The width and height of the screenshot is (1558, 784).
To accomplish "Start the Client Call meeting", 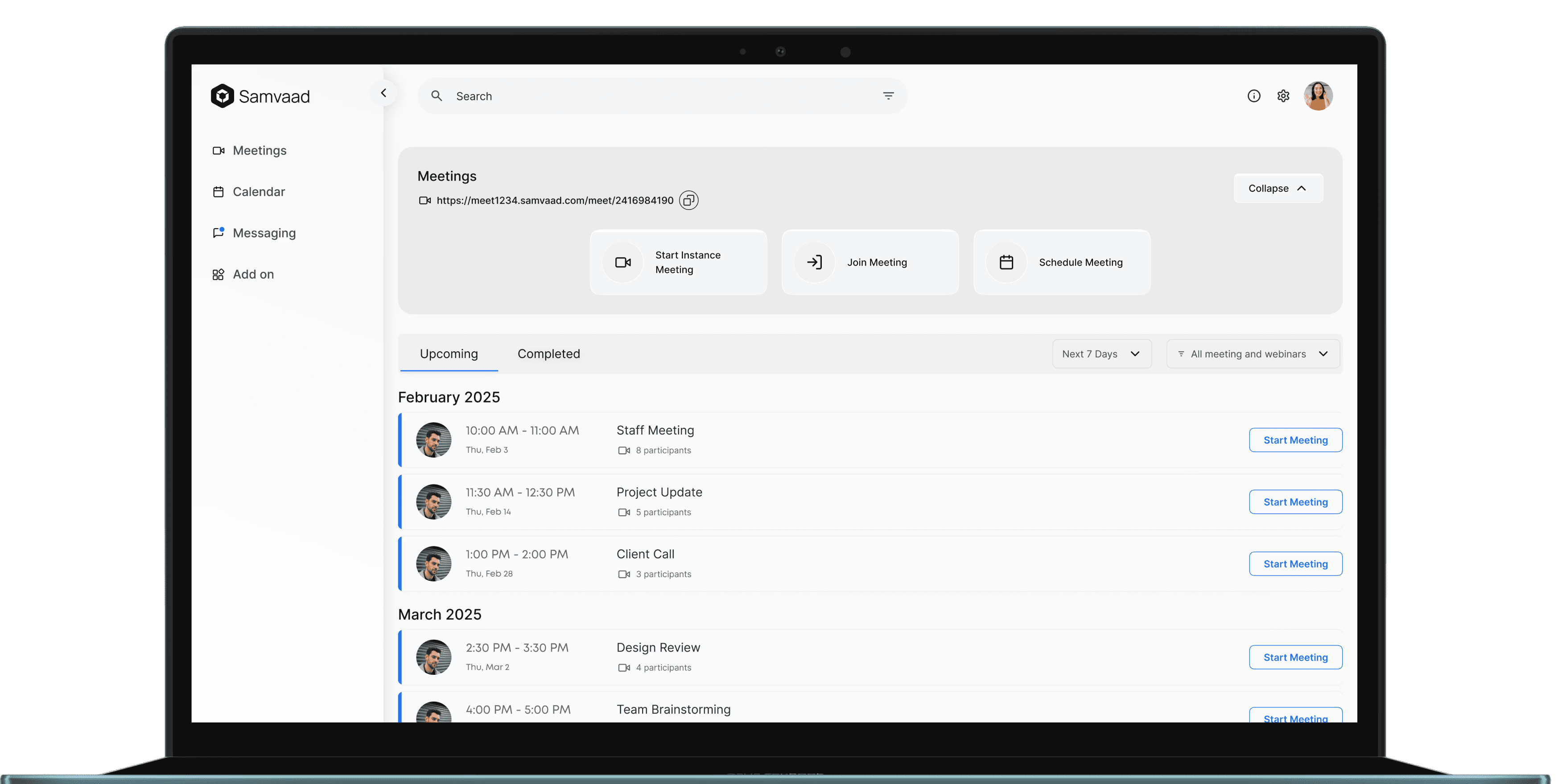I will coord(1295,564).
